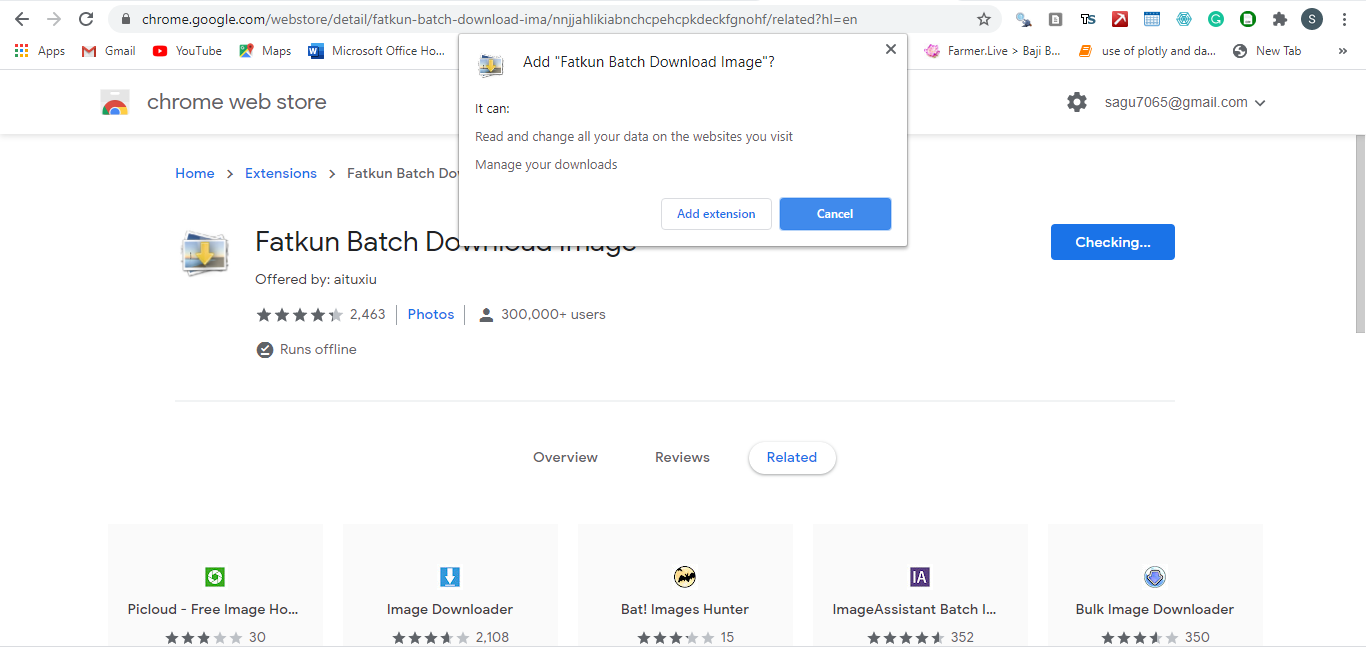The width and height of the screenshot is (1366, 650).
Task: Open the Grammarly extension icon
Action: pos(1216,19)
